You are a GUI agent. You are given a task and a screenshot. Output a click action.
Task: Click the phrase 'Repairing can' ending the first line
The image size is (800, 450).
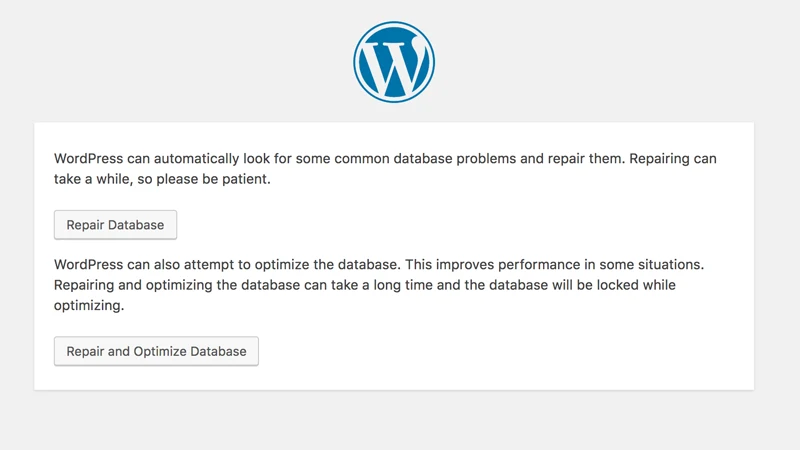coord(673,159)
